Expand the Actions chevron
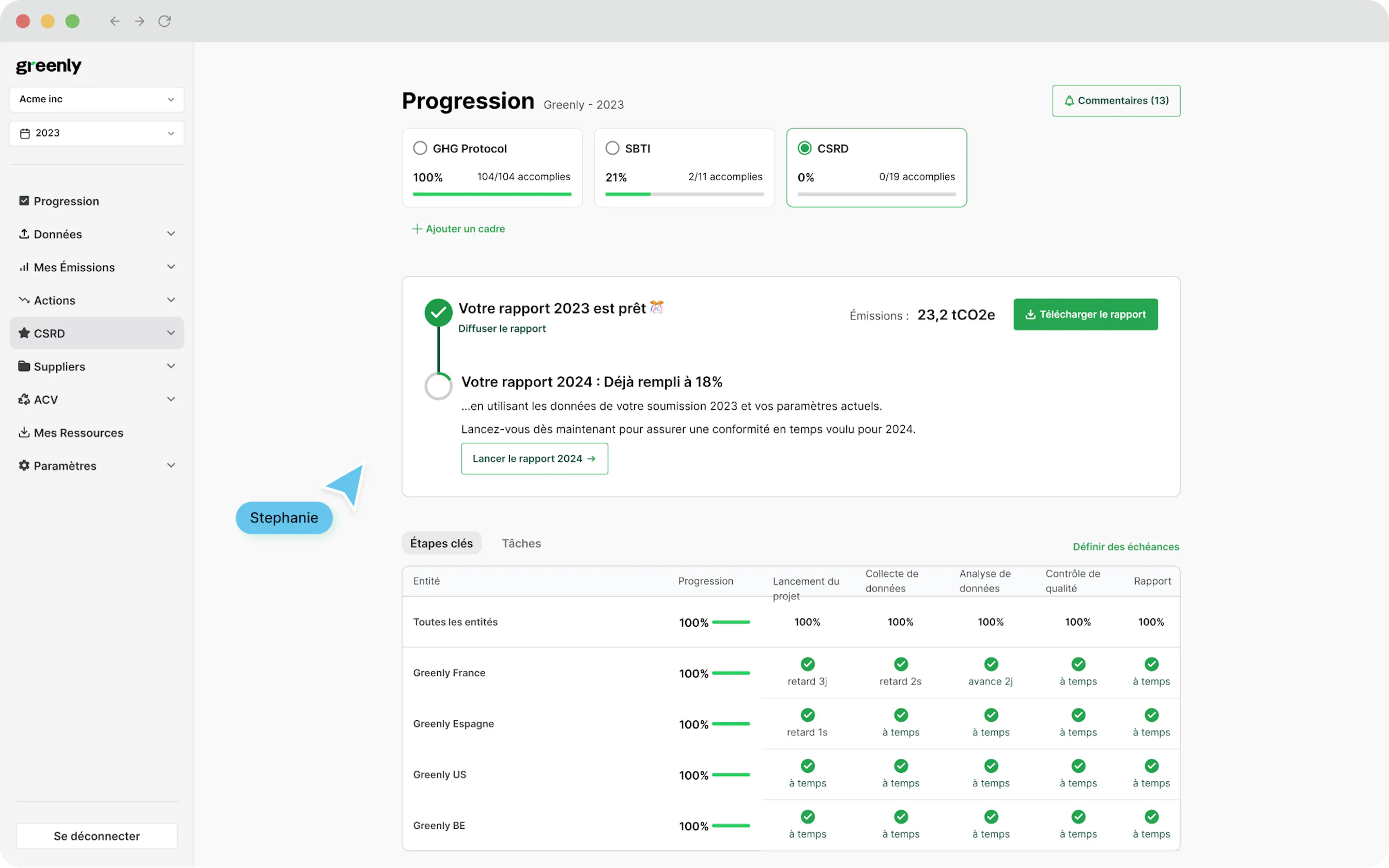 click(x=171, y=300)
